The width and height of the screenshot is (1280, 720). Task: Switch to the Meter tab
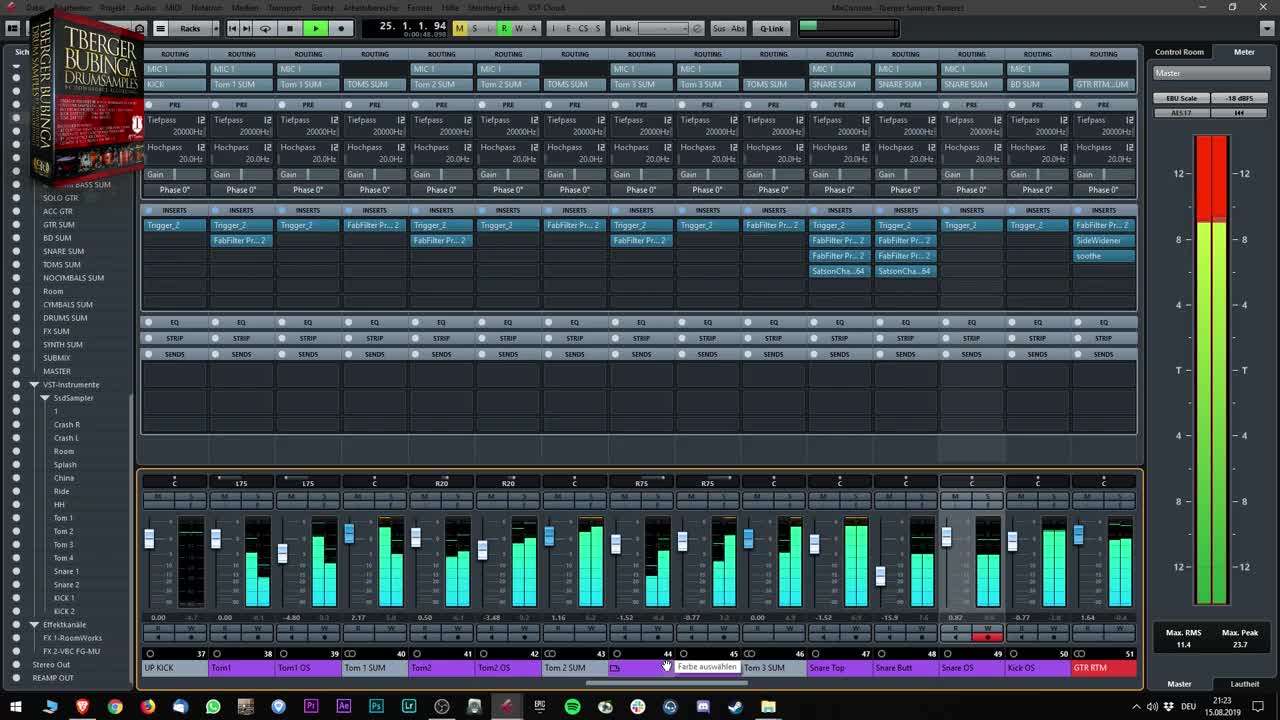point(1244,52)
